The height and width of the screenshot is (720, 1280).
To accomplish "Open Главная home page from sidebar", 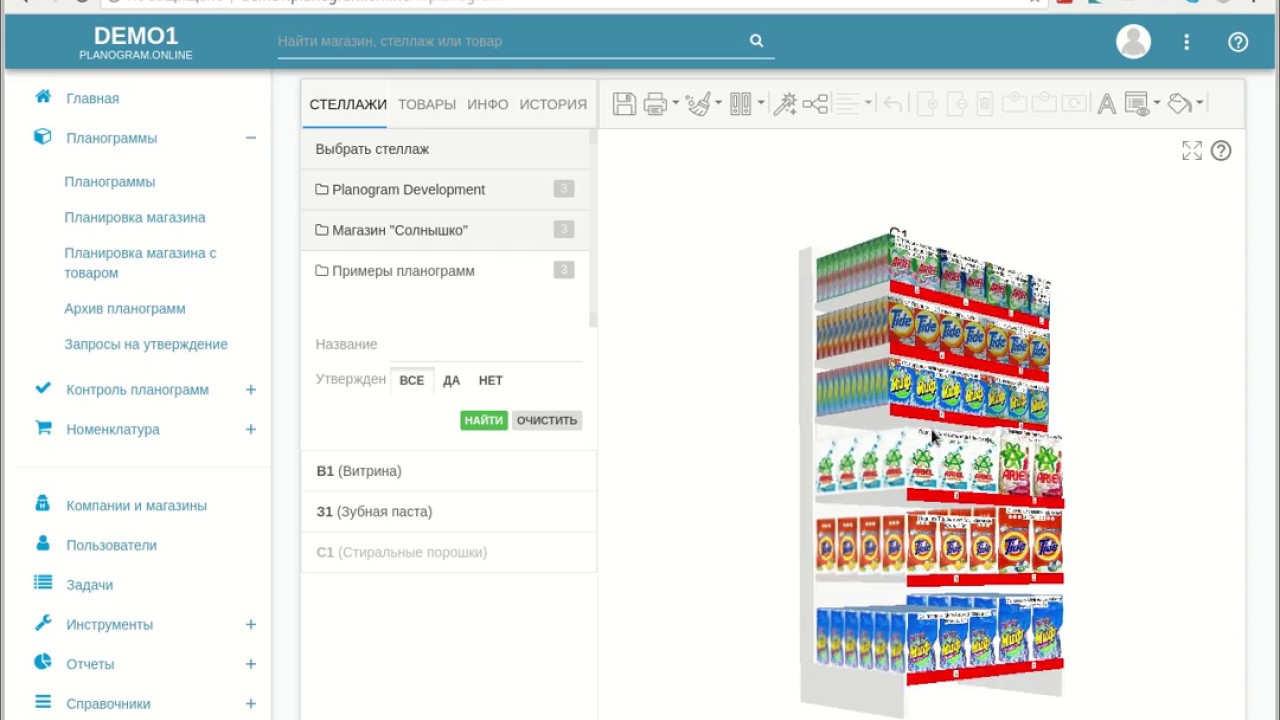I will (92, 98).
